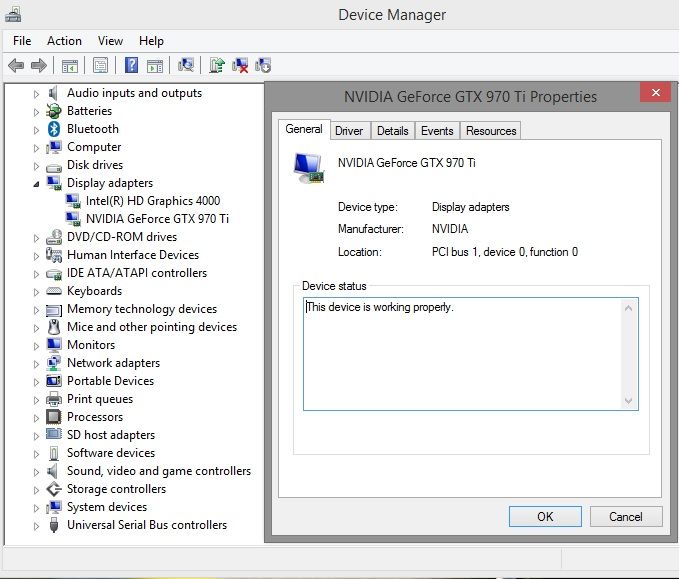
Task: Expand the Human Interface Devices node
Action: (x=36, y=256)
